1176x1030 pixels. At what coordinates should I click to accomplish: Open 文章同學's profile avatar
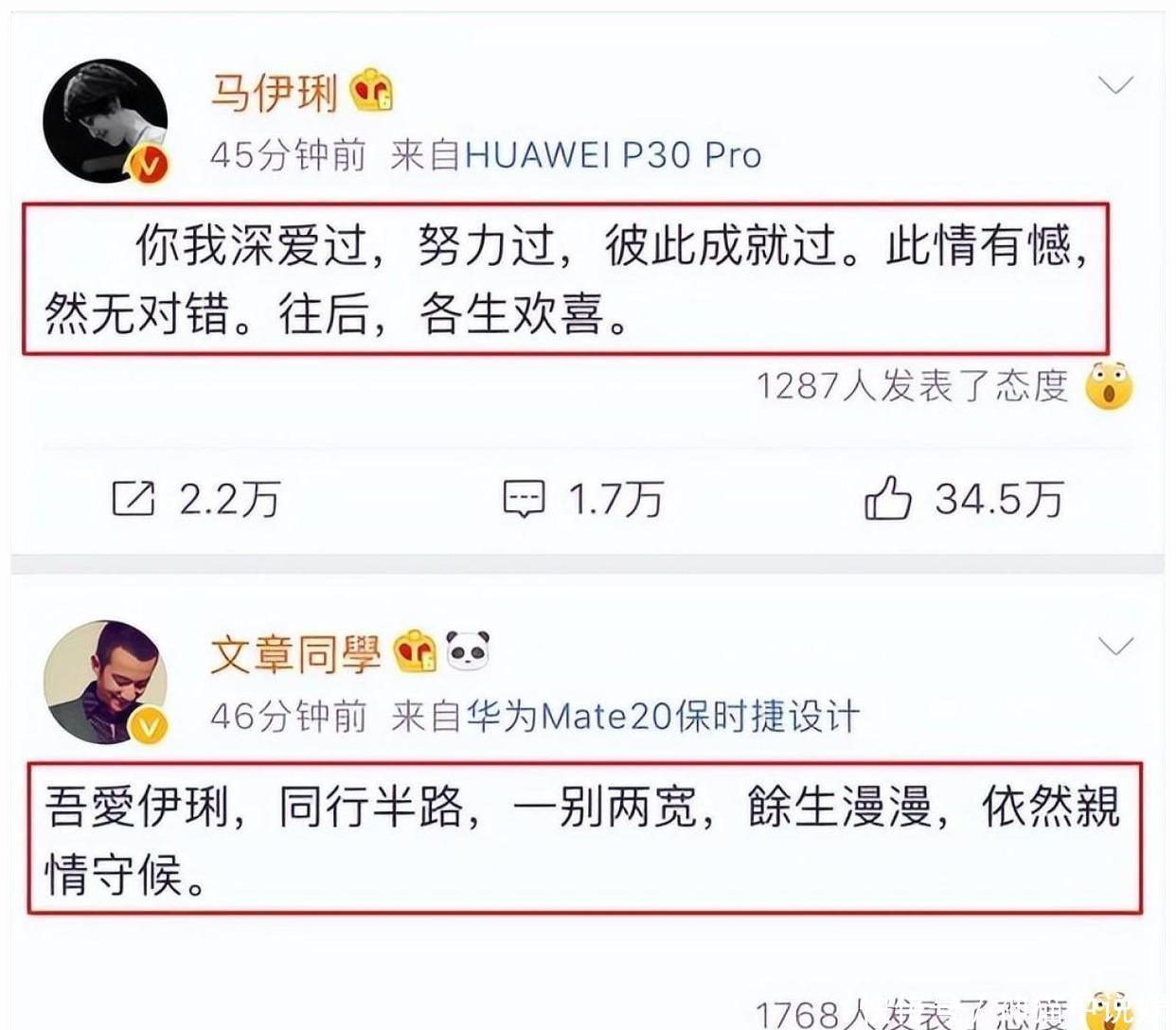(105, 683)
